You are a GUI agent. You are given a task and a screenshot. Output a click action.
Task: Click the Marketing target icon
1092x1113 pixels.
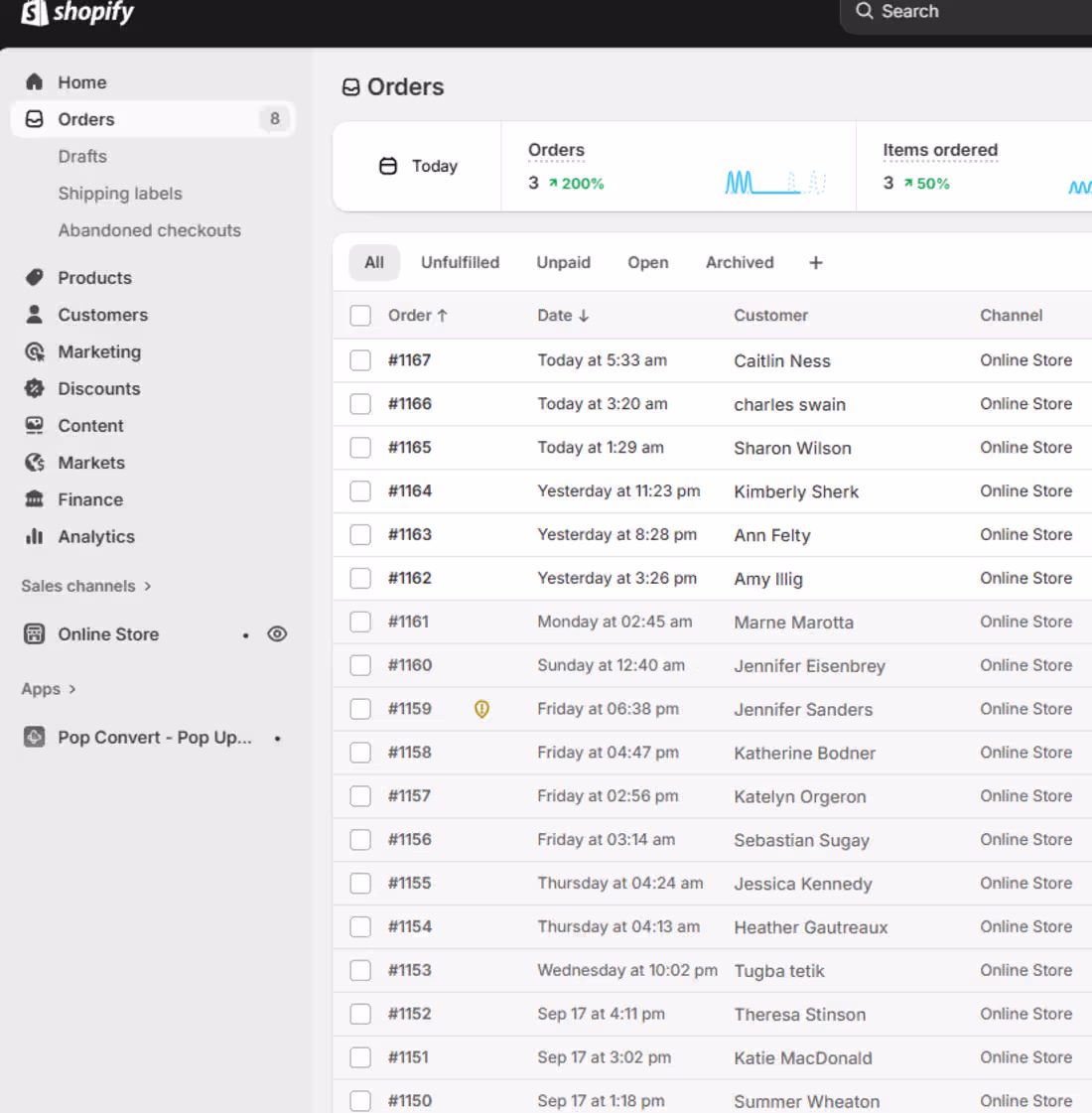(34, 351)
